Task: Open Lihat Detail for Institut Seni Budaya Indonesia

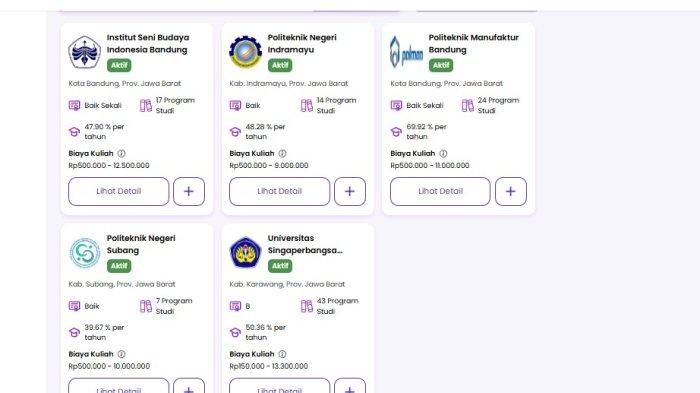Action: (x=119, y=192)
